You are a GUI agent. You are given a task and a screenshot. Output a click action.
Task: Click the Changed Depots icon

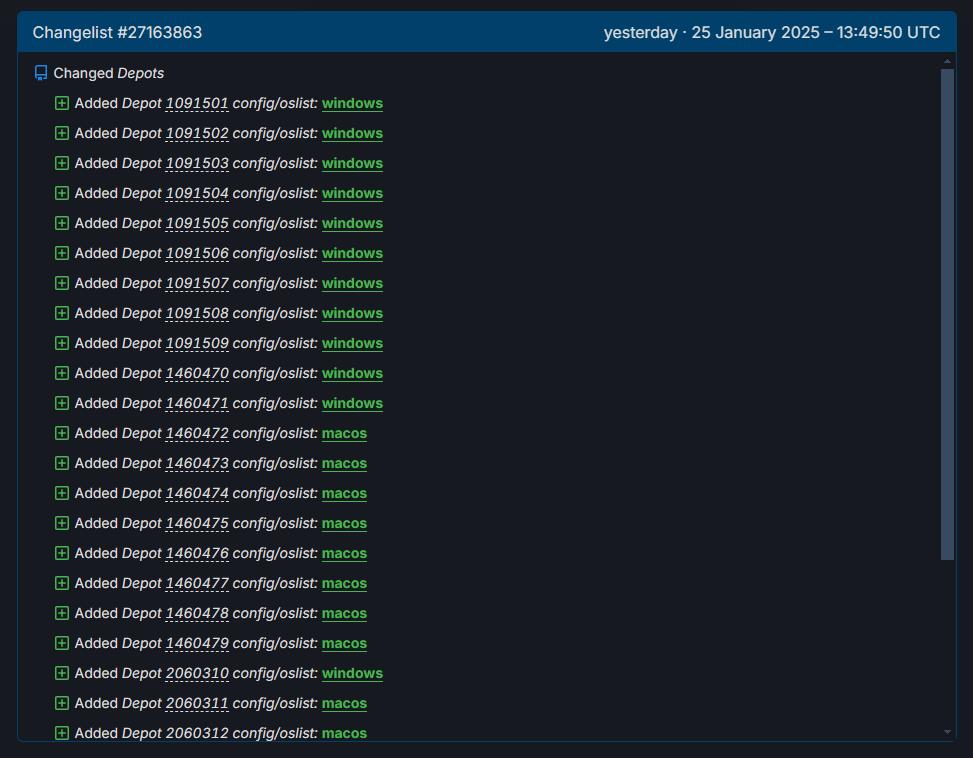41,73
